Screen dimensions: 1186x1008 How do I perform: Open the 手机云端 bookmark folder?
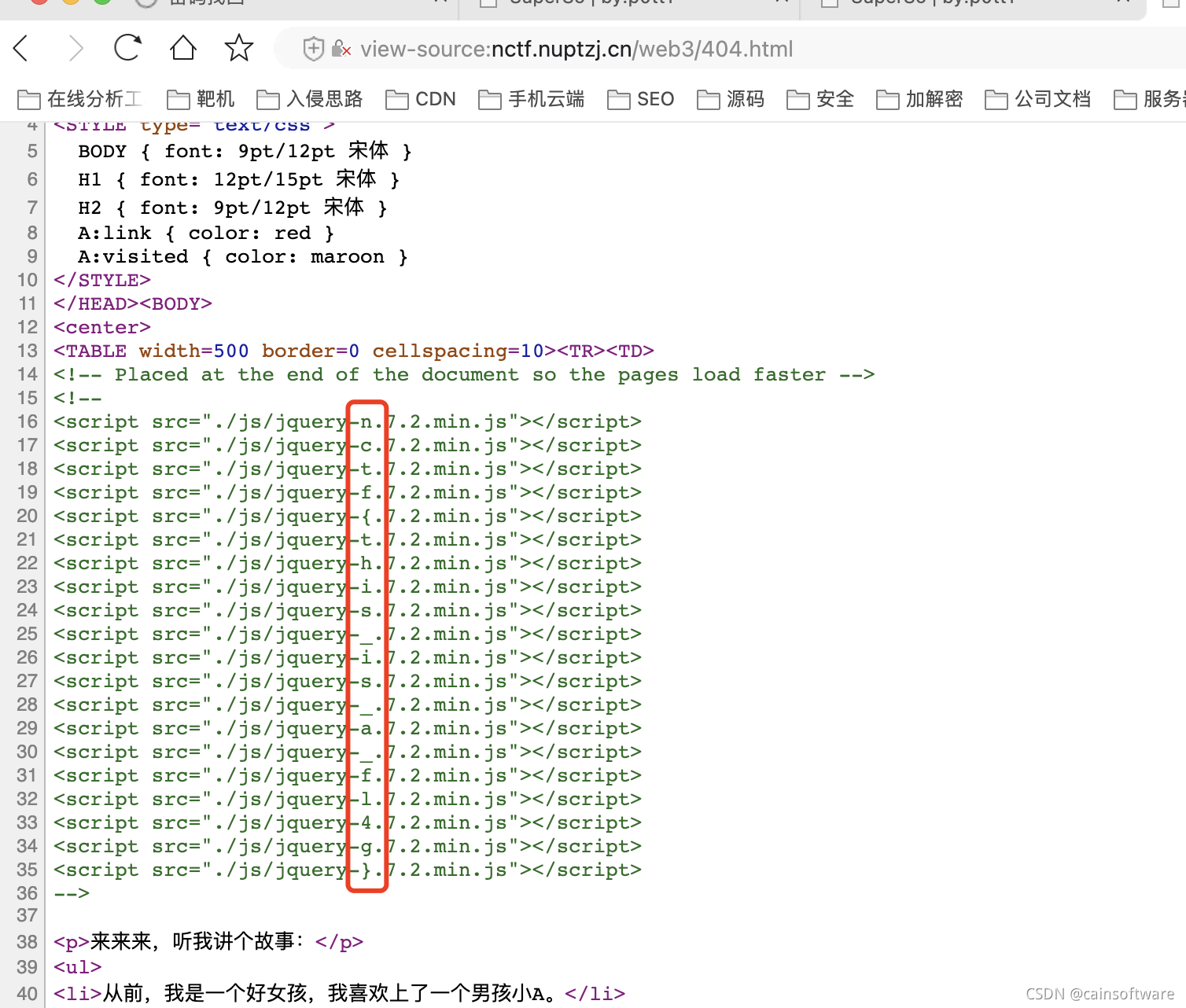coord(532,99)
